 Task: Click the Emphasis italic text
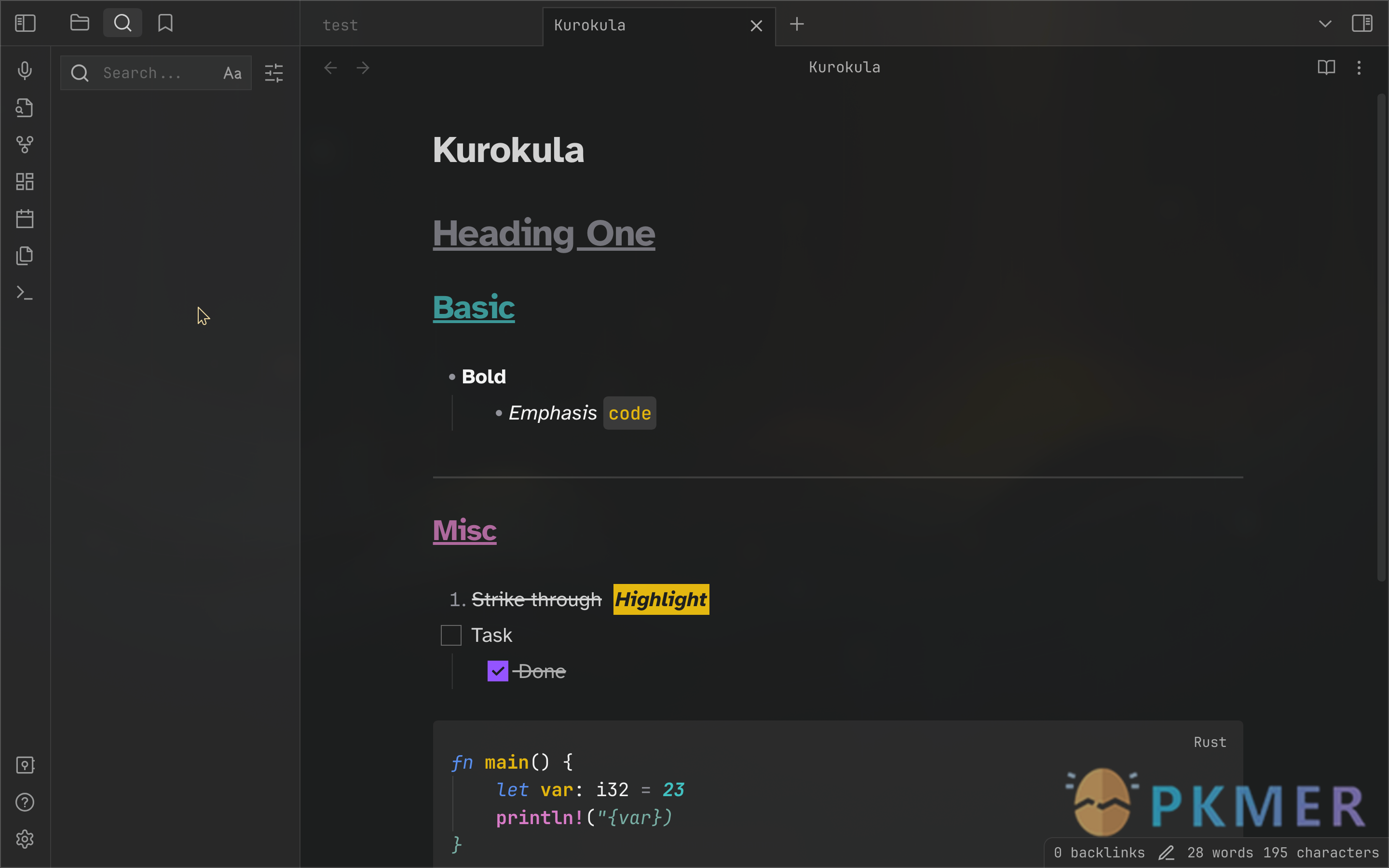coord(553,413)
